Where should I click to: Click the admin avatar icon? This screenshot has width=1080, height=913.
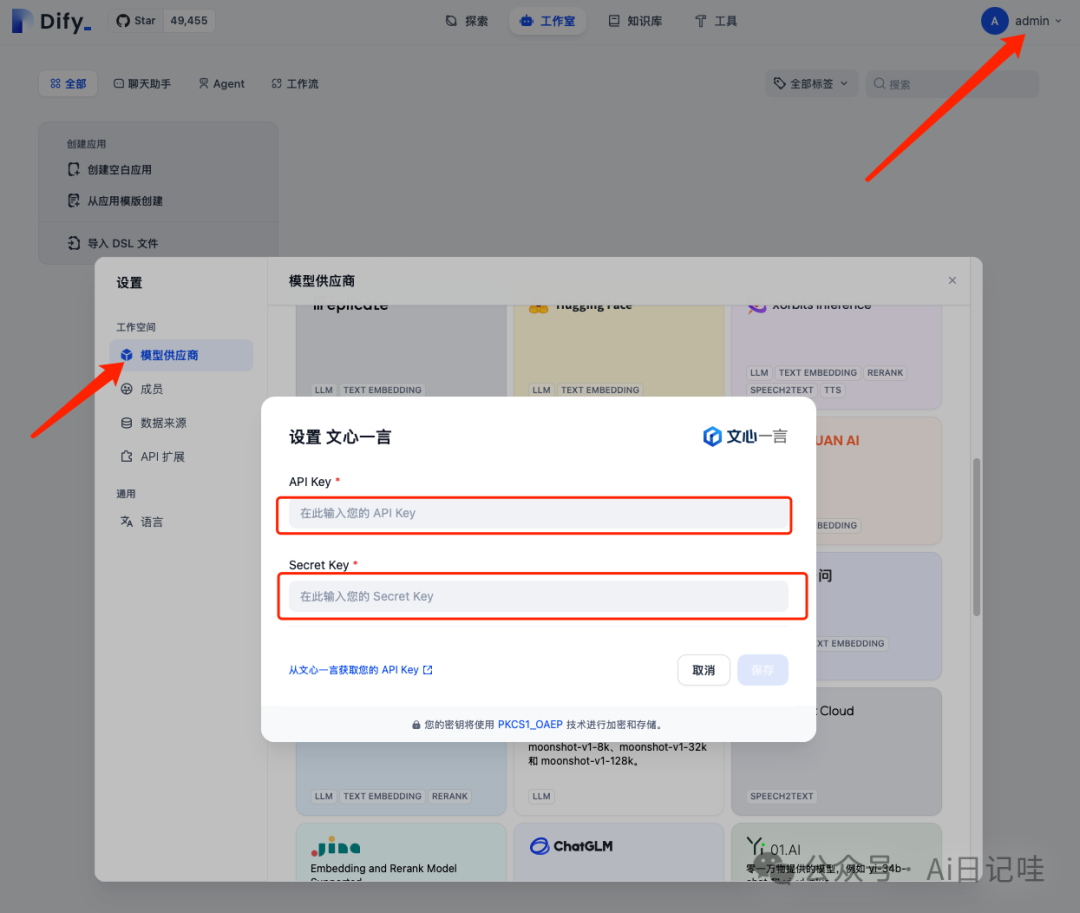click(994, 21)
